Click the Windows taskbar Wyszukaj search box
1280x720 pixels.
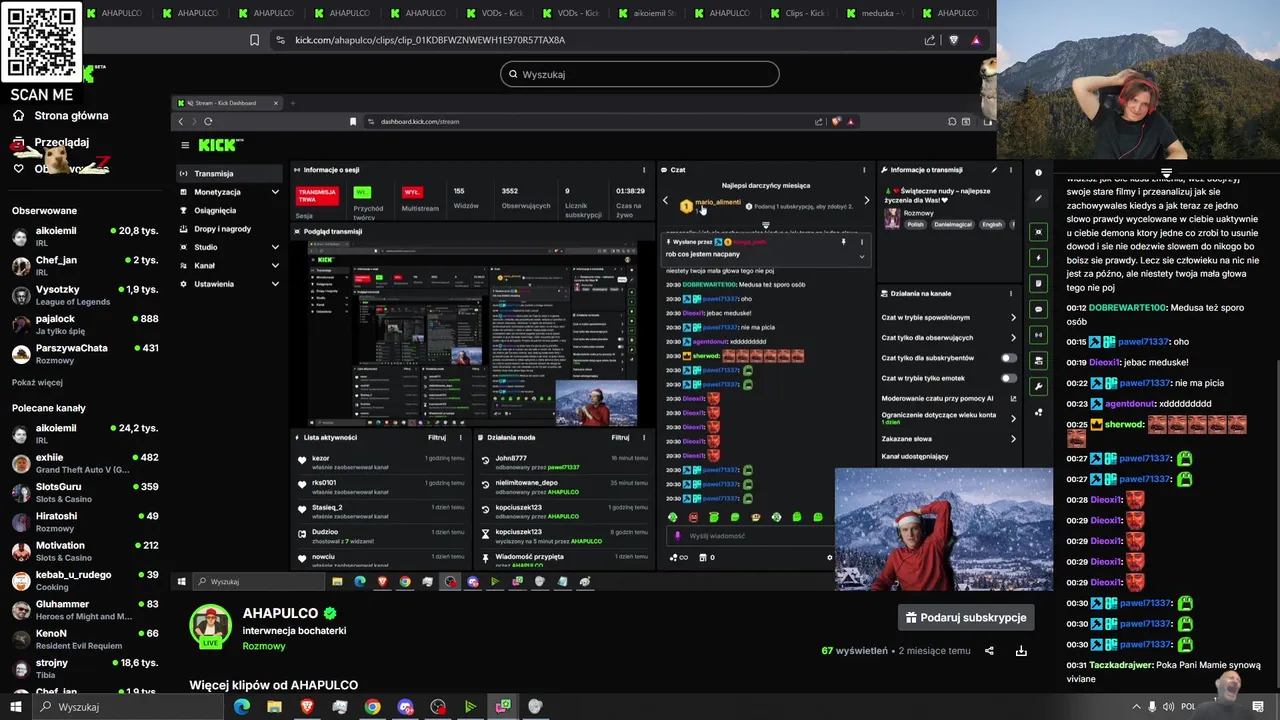pyautogui.click(x=130, y=707)
